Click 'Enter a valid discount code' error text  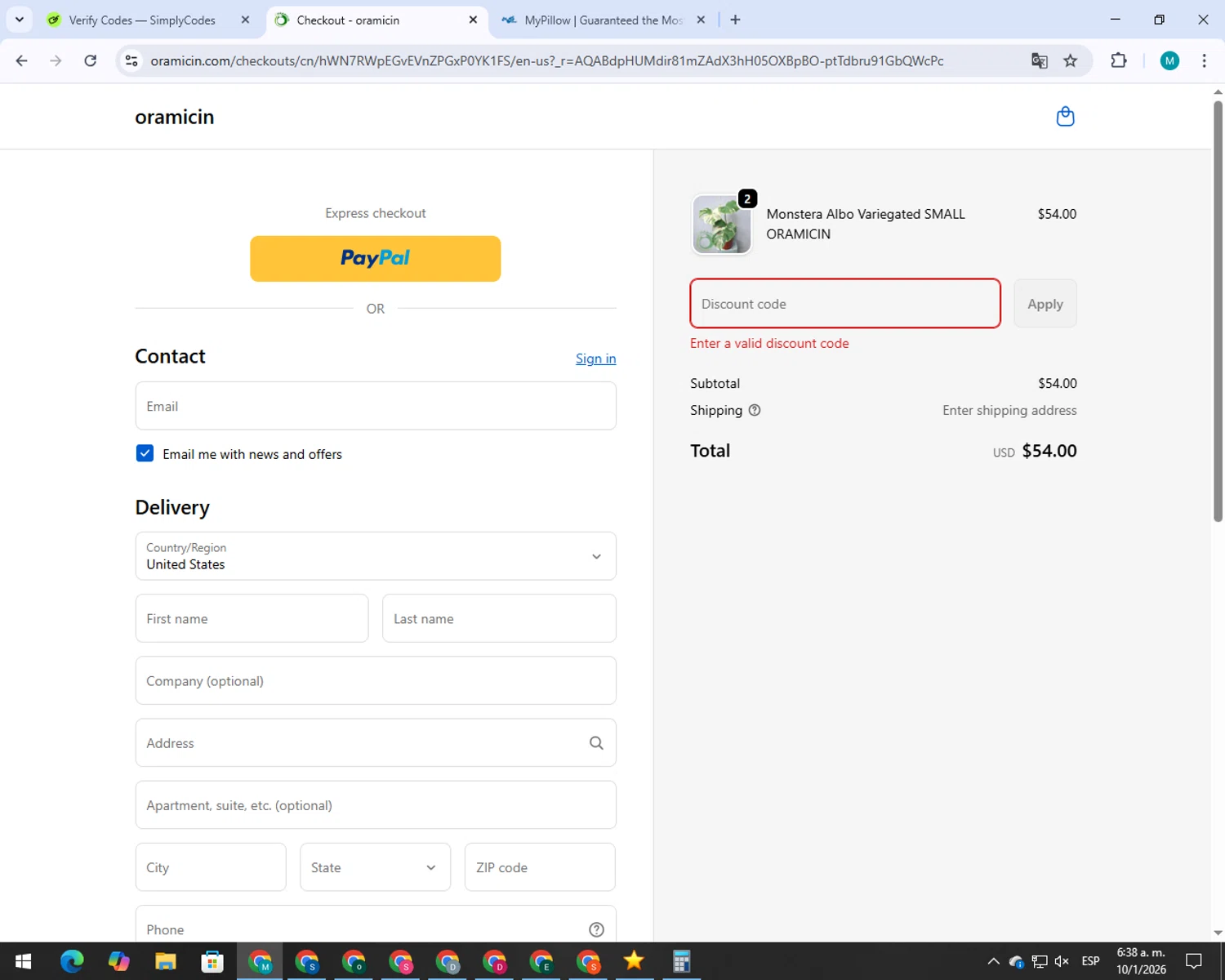pos(769,344)
